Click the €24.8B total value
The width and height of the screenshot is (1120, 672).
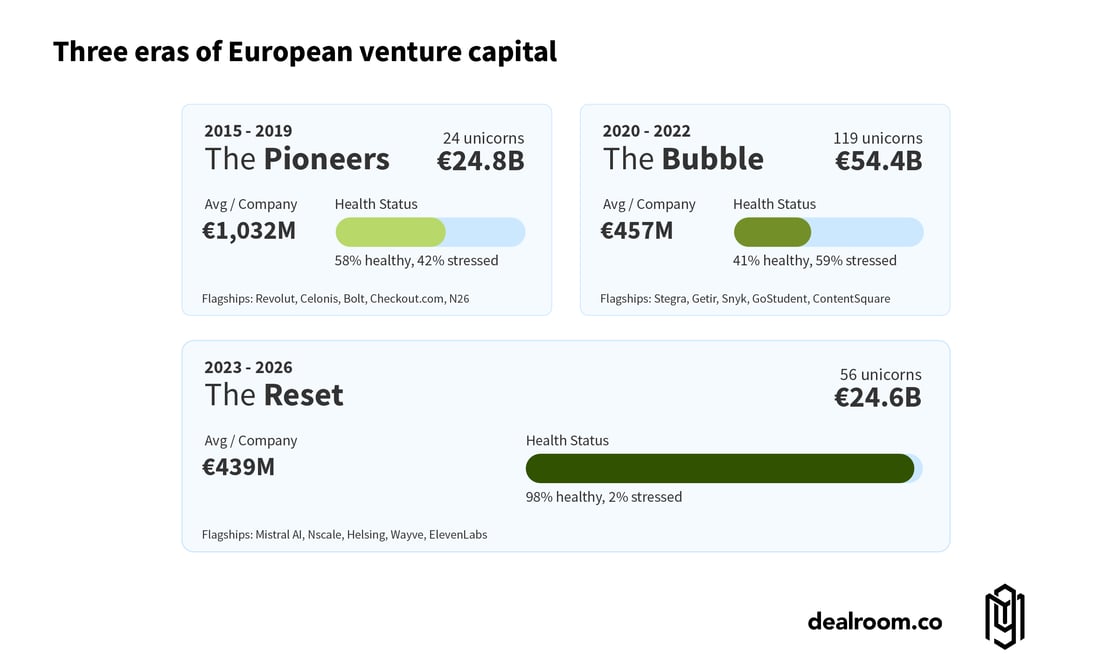(480, 161)
